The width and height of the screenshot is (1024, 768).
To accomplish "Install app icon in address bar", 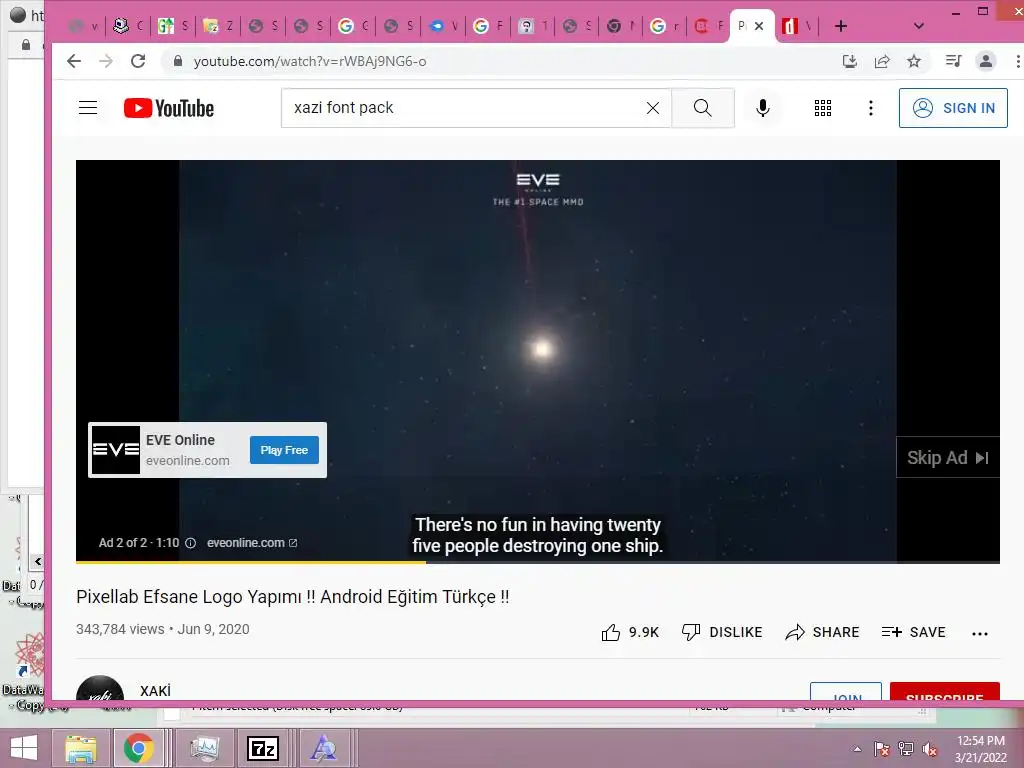I will pos(850,61).
